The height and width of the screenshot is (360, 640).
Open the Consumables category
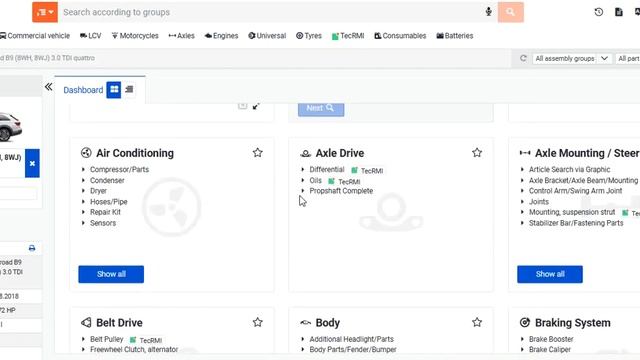[x=400, y=36]
